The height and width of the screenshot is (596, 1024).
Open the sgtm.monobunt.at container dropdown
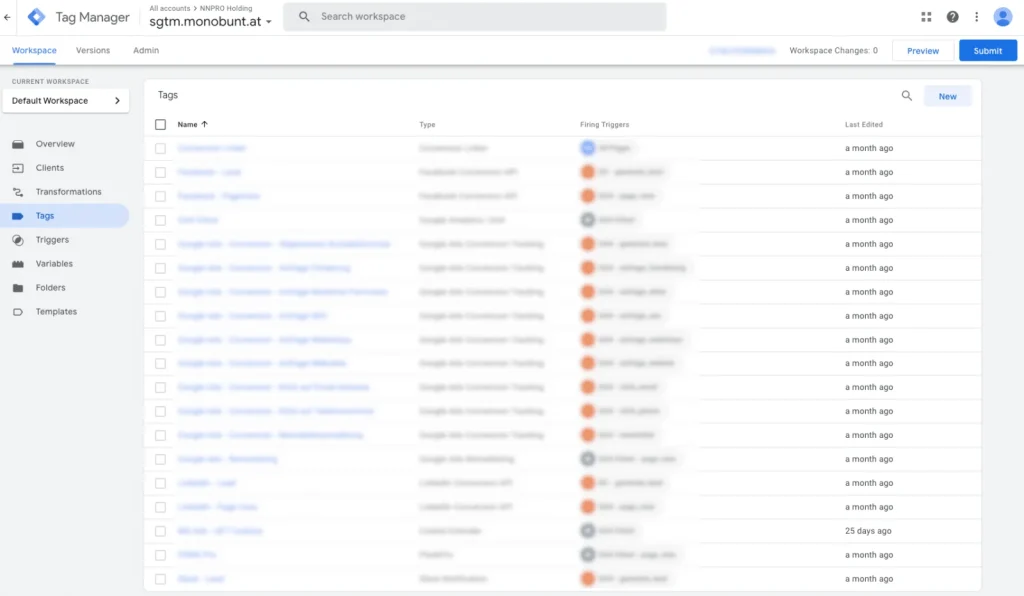(x=210, y=22)
